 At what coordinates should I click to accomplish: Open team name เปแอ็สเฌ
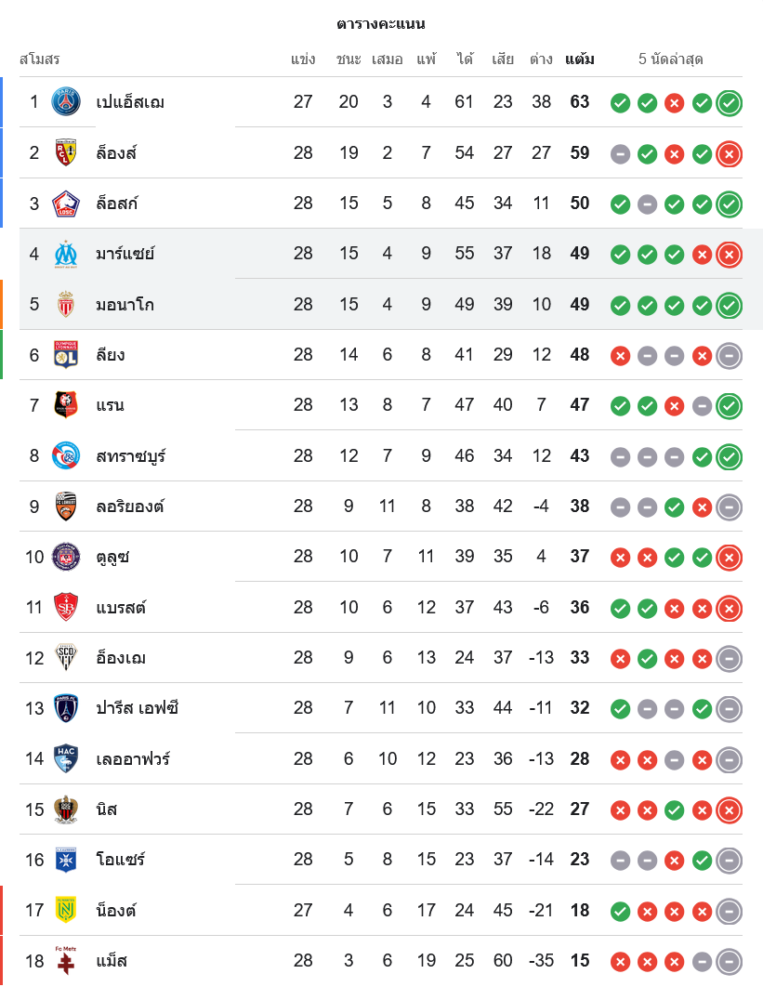click(130, 102)
